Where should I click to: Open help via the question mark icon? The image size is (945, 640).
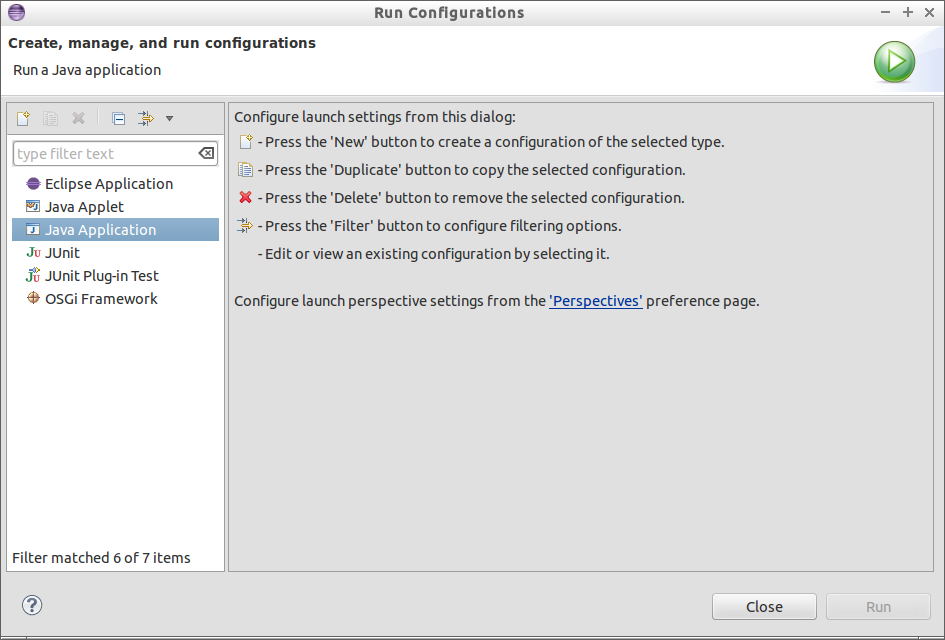click(32, 605)
